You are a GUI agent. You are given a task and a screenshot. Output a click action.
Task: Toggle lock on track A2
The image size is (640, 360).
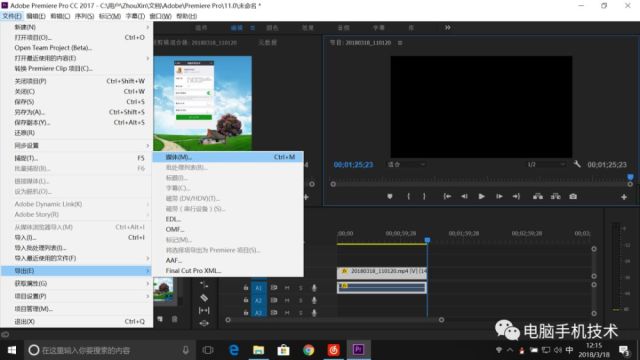246,300
